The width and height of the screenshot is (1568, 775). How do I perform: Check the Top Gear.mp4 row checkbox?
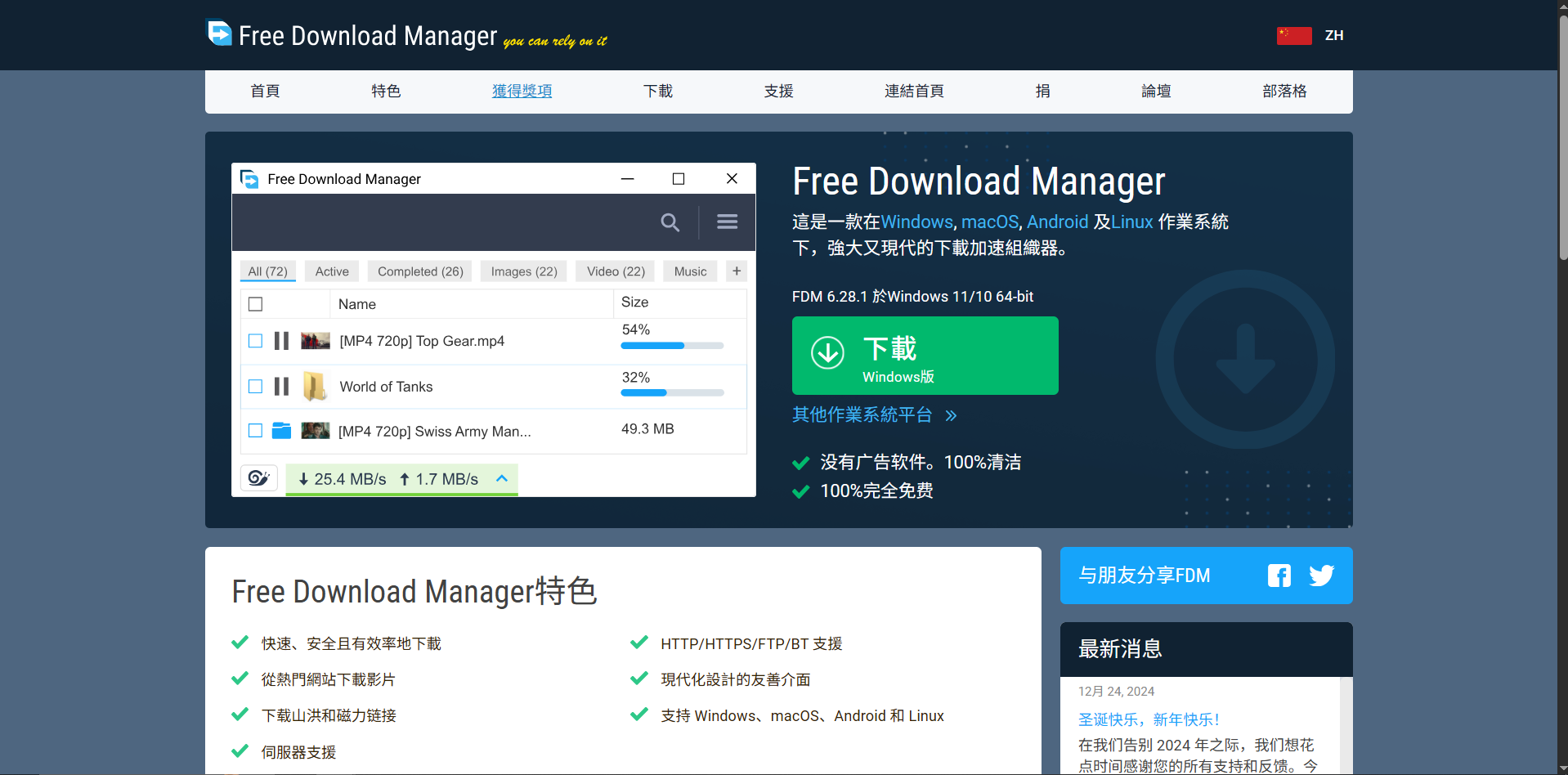click(256, 341)
